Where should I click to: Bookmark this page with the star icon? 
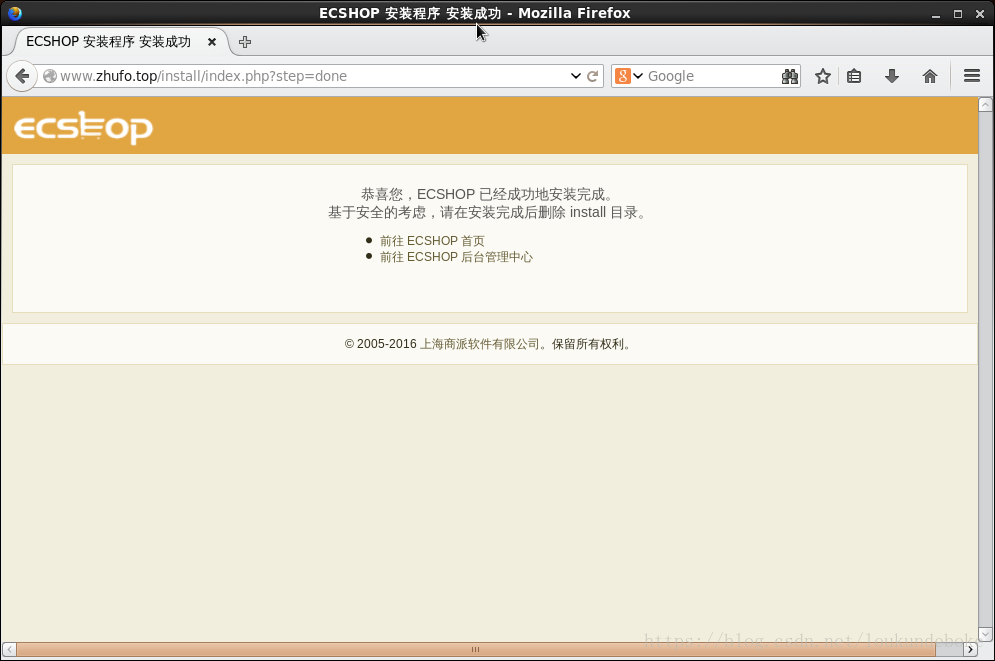coord(823,76)
